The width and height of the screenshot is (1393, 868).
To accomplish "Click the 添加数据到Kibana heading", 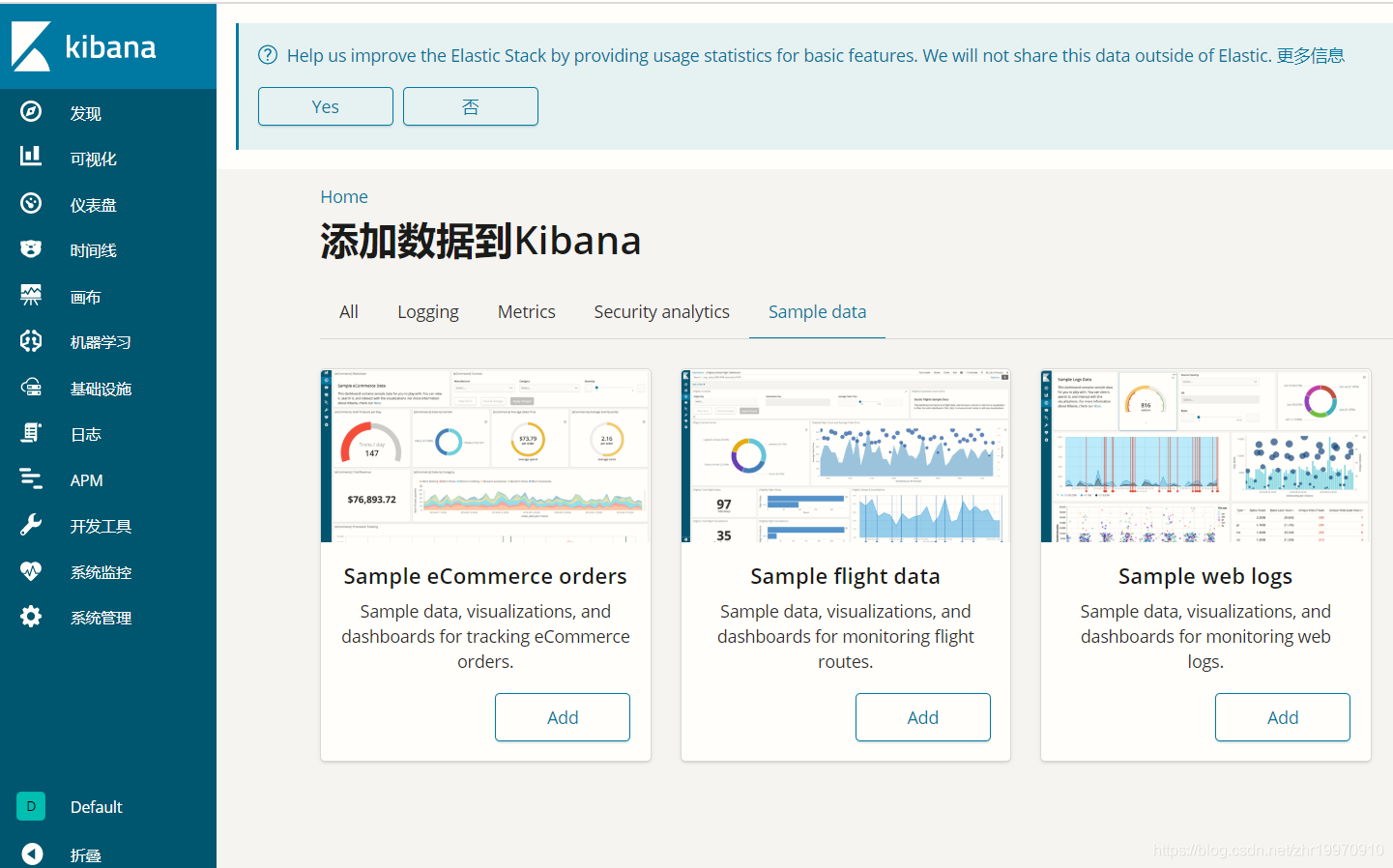I will pyautogui.click(x=480, y=241).
